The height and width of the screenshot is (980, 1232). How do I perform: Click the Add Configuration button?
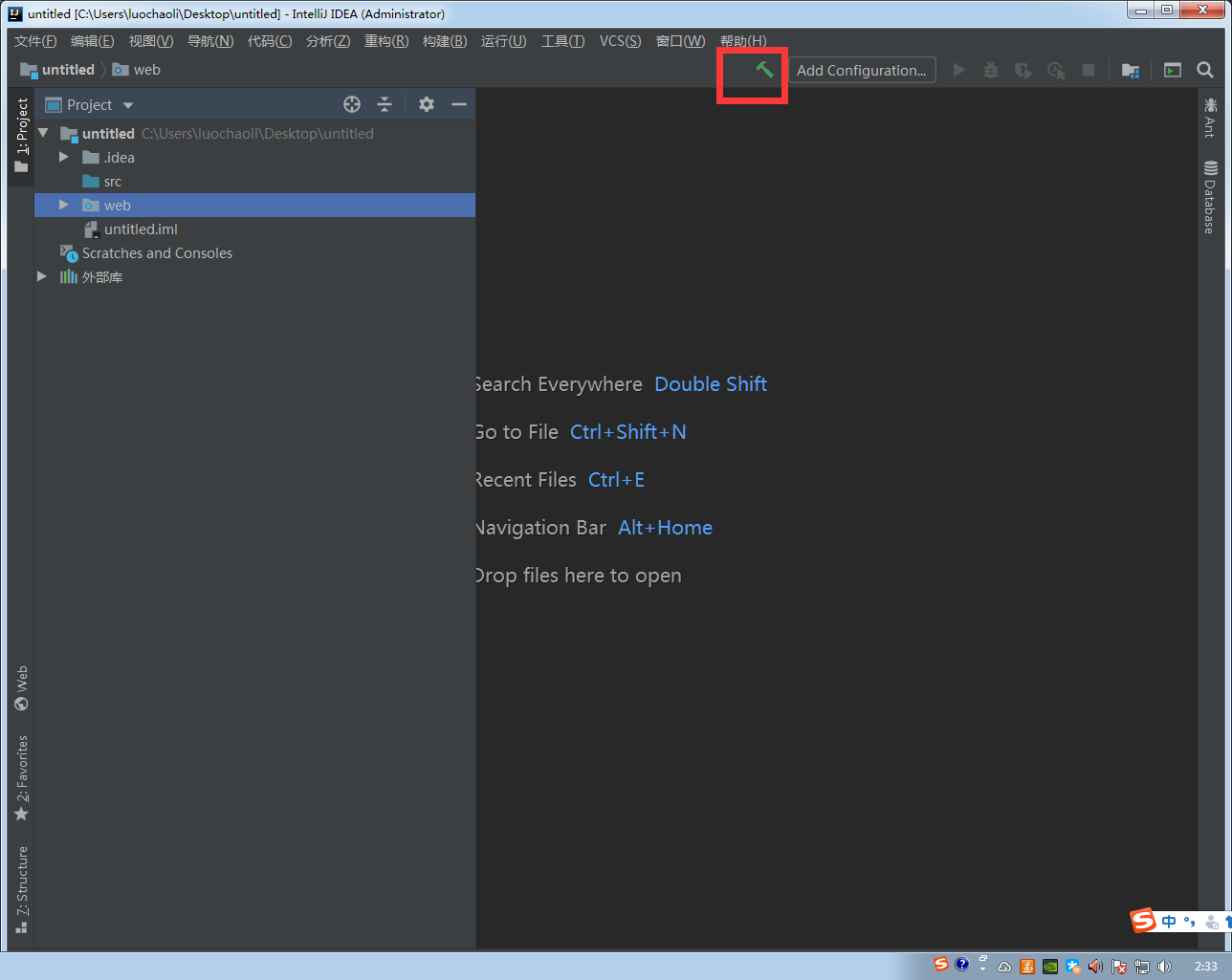coord(861,69)
